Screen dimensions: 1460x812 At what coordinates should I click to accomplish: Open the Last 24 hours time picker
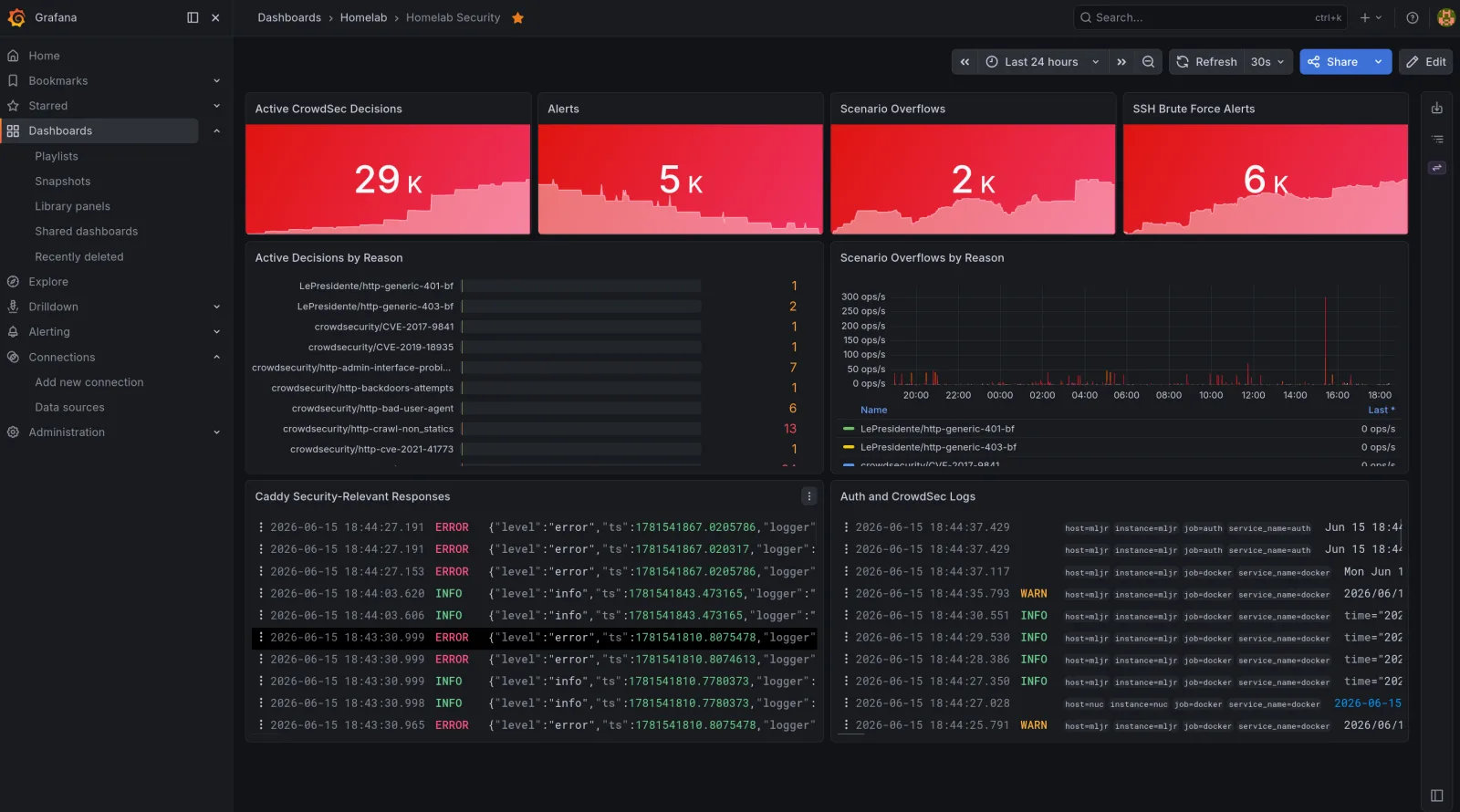coord(1042,62)
